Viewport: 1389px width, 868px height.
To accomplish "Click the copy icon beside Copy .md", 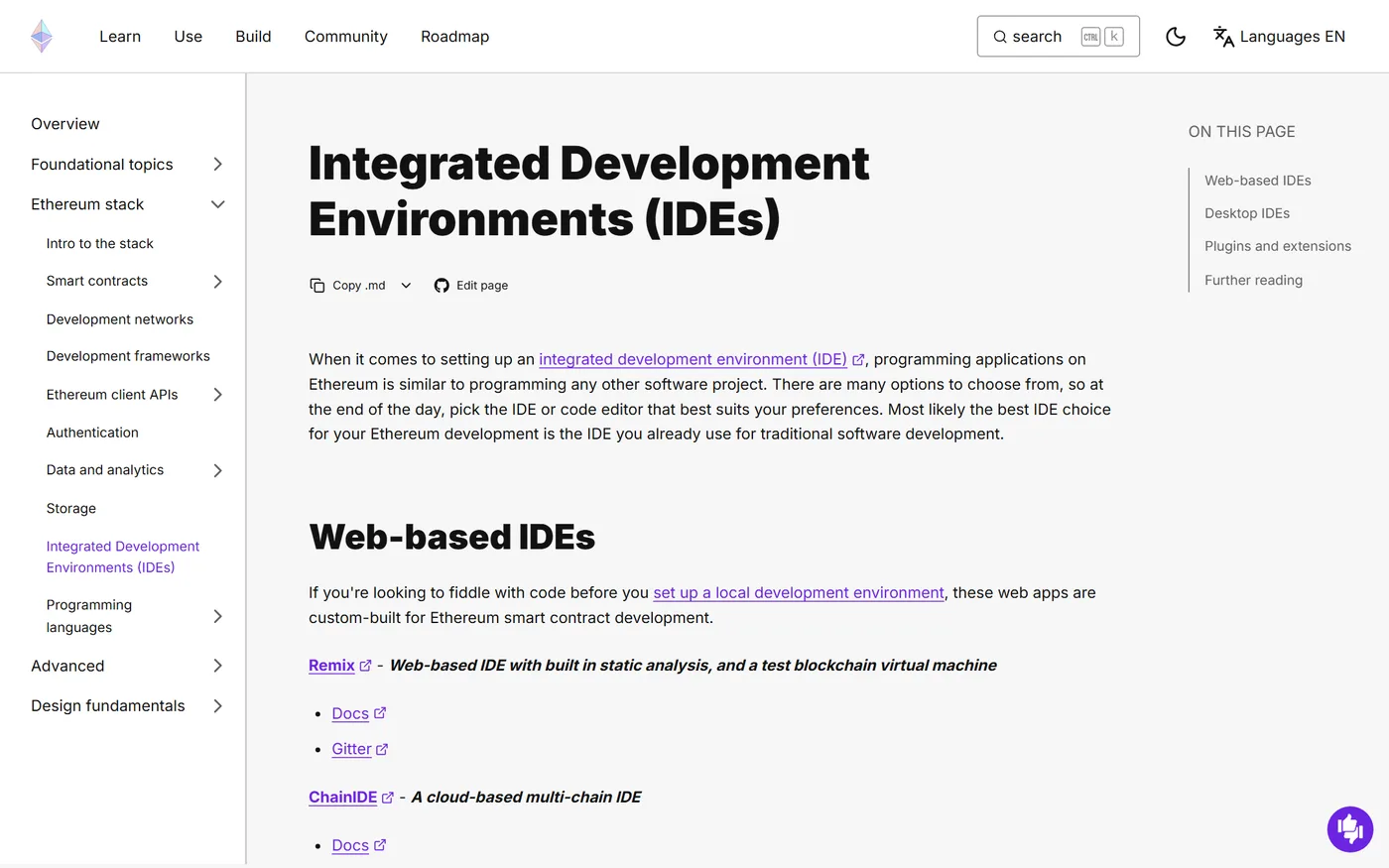I will (x=317, y=286).
